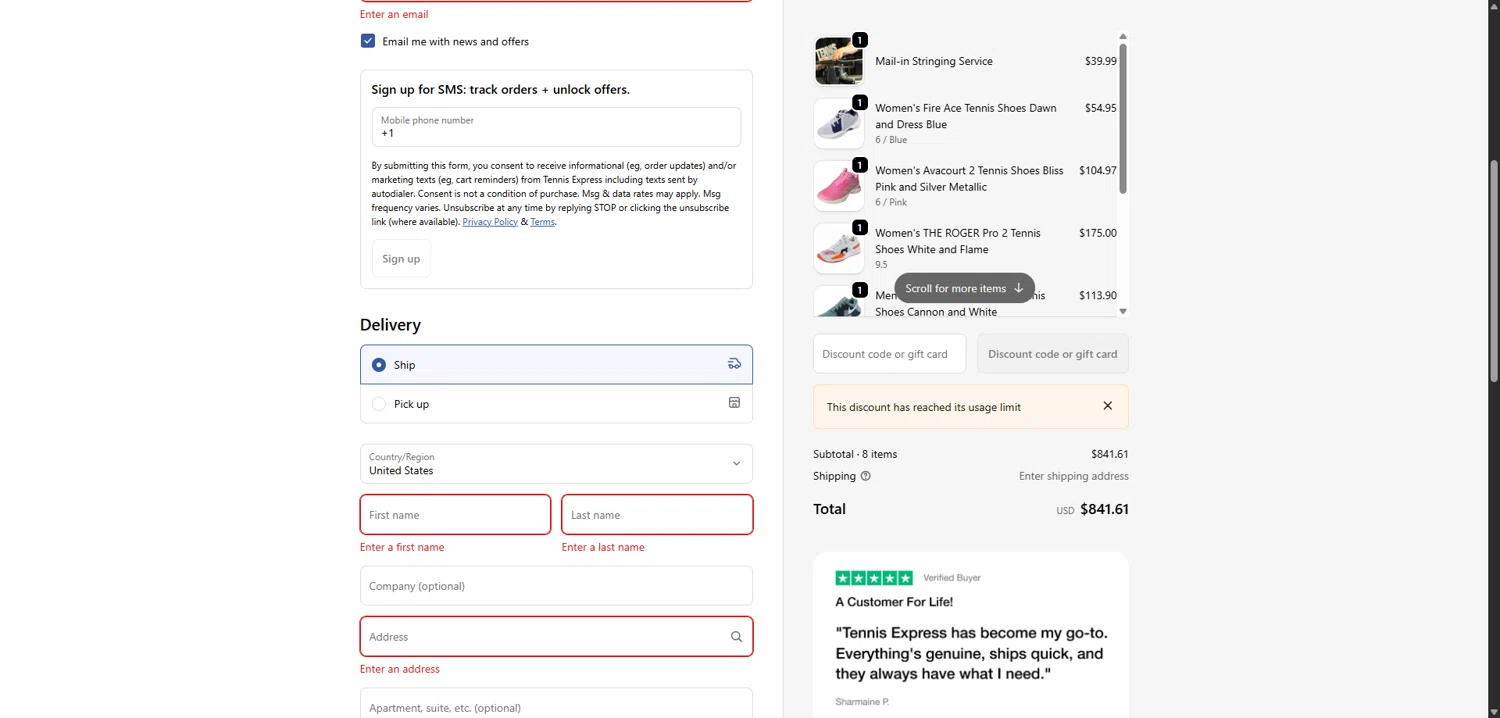This screenshot has height=718, width=1500.
Task: Click the A Customer For Life! review title
Action: (x=894, y=602)
